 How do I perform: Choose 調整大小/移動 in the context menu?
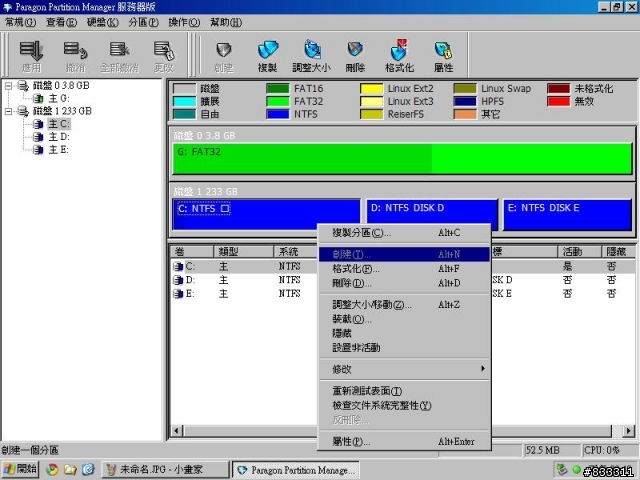(x=404, y=304)
